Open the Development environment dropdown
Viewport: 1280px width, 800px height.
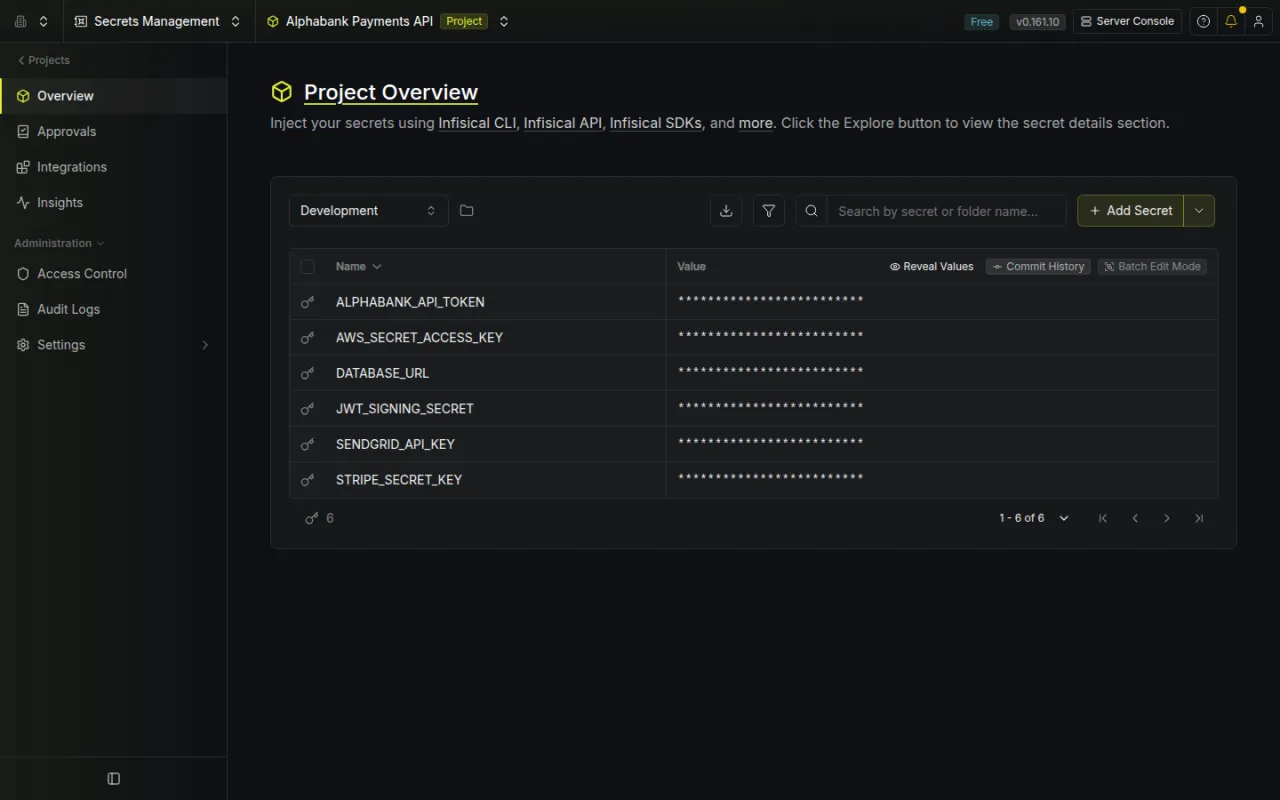click(x=369, y=211)
